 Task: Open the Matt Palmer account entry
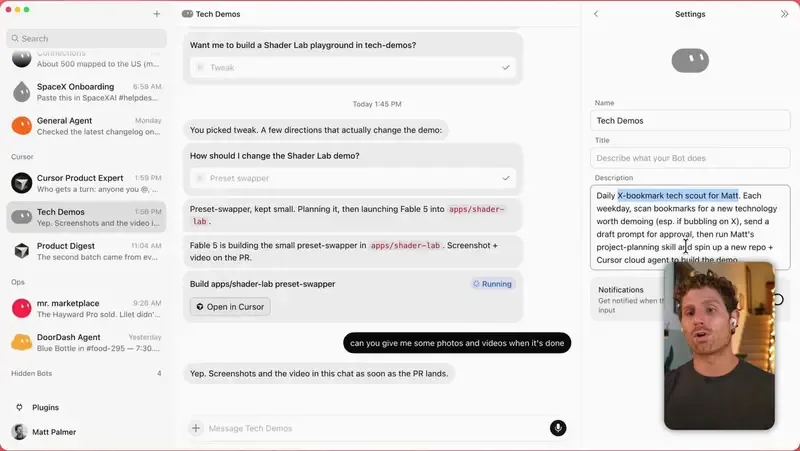pos(86,432)
